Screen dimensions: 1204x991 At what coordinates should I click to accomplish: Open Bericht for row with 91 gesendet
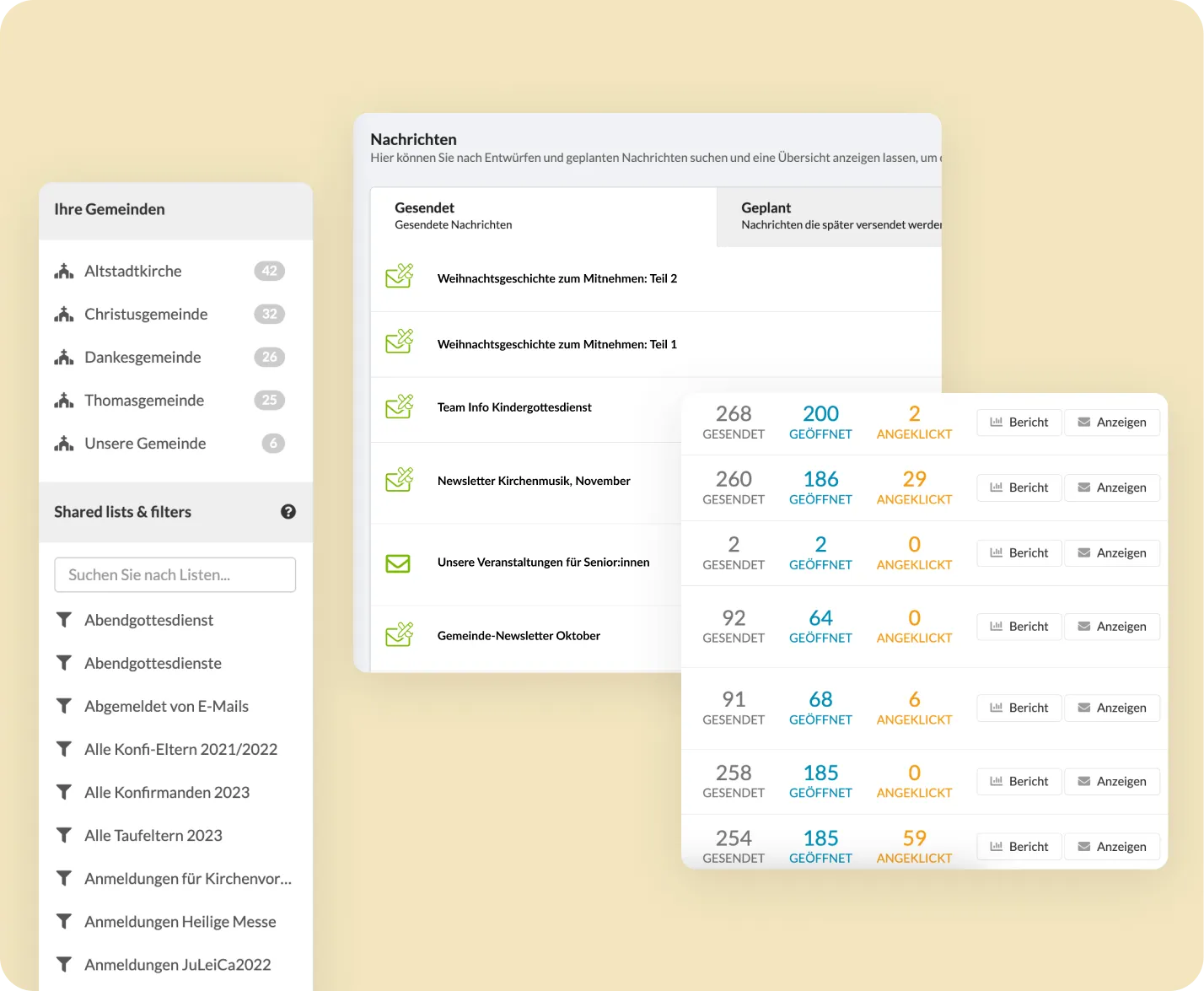point(1019,708)
